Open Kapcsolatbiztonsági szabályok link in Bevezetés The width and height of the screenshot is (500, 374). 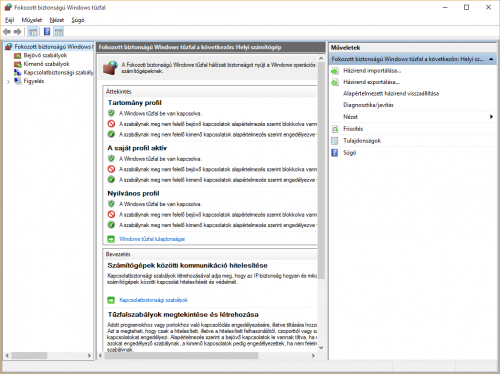pos(154,300)
